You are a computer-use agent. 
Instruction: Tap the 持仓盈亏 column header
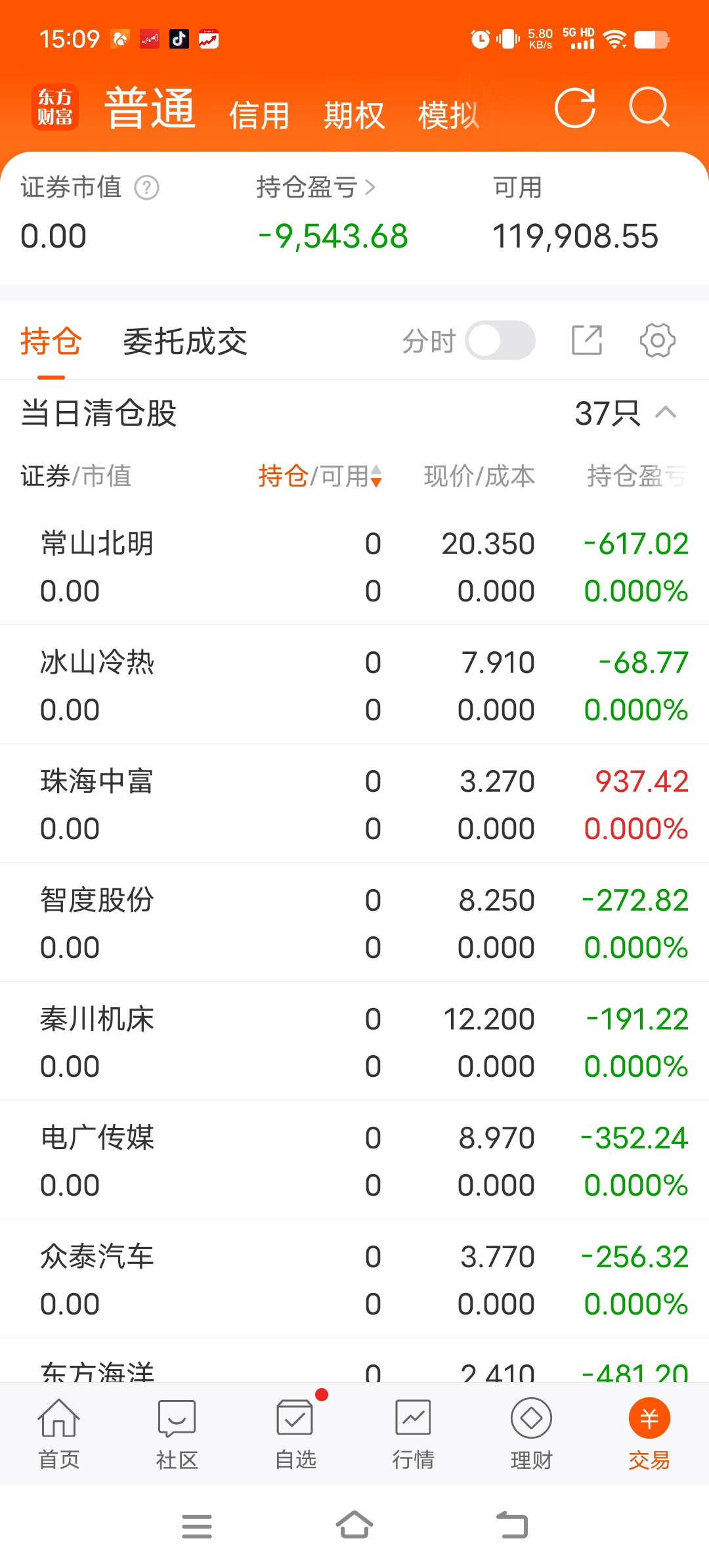[637, 476]
